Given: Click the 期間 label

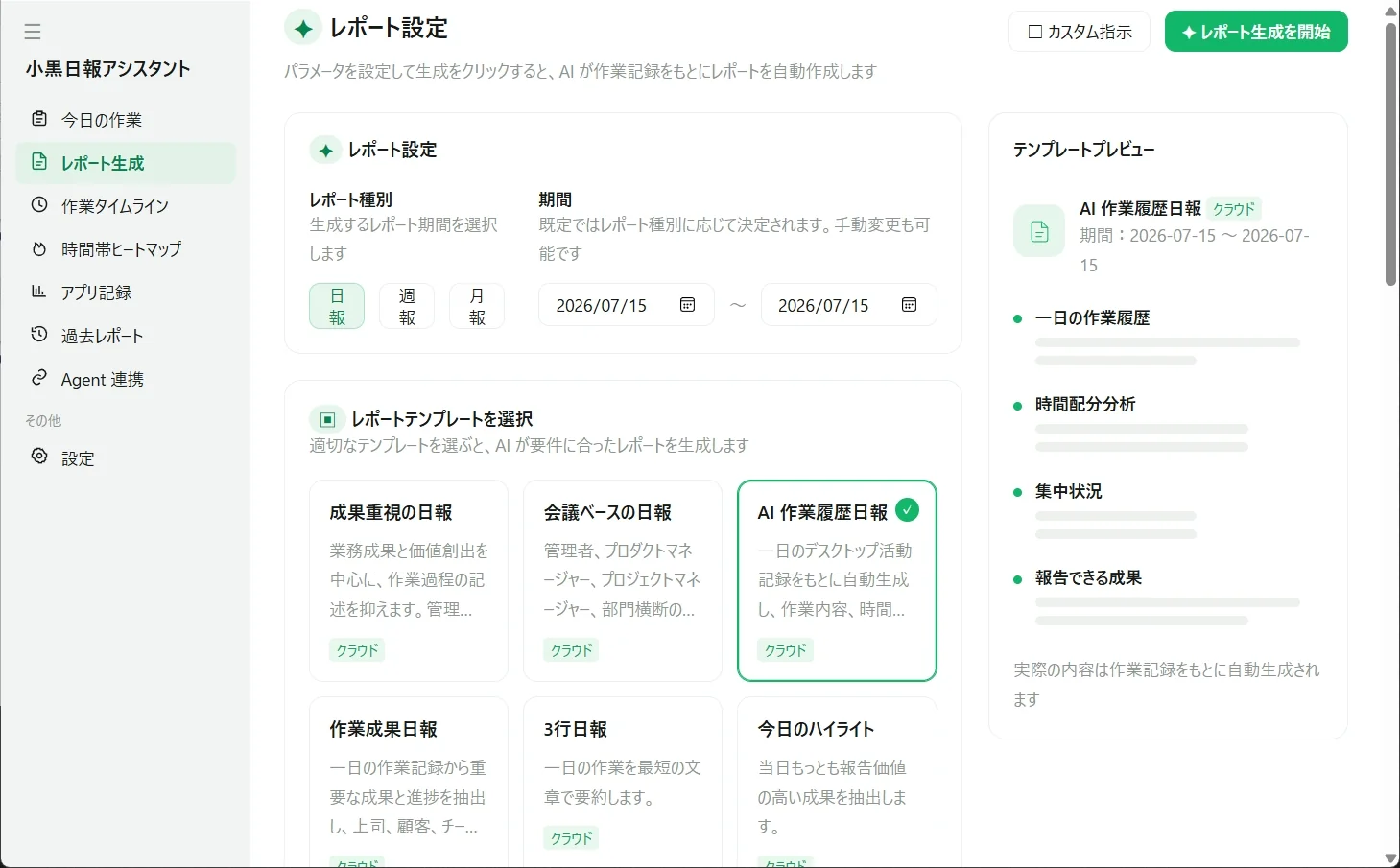Looking at the screenshot, I should [556, 199].
